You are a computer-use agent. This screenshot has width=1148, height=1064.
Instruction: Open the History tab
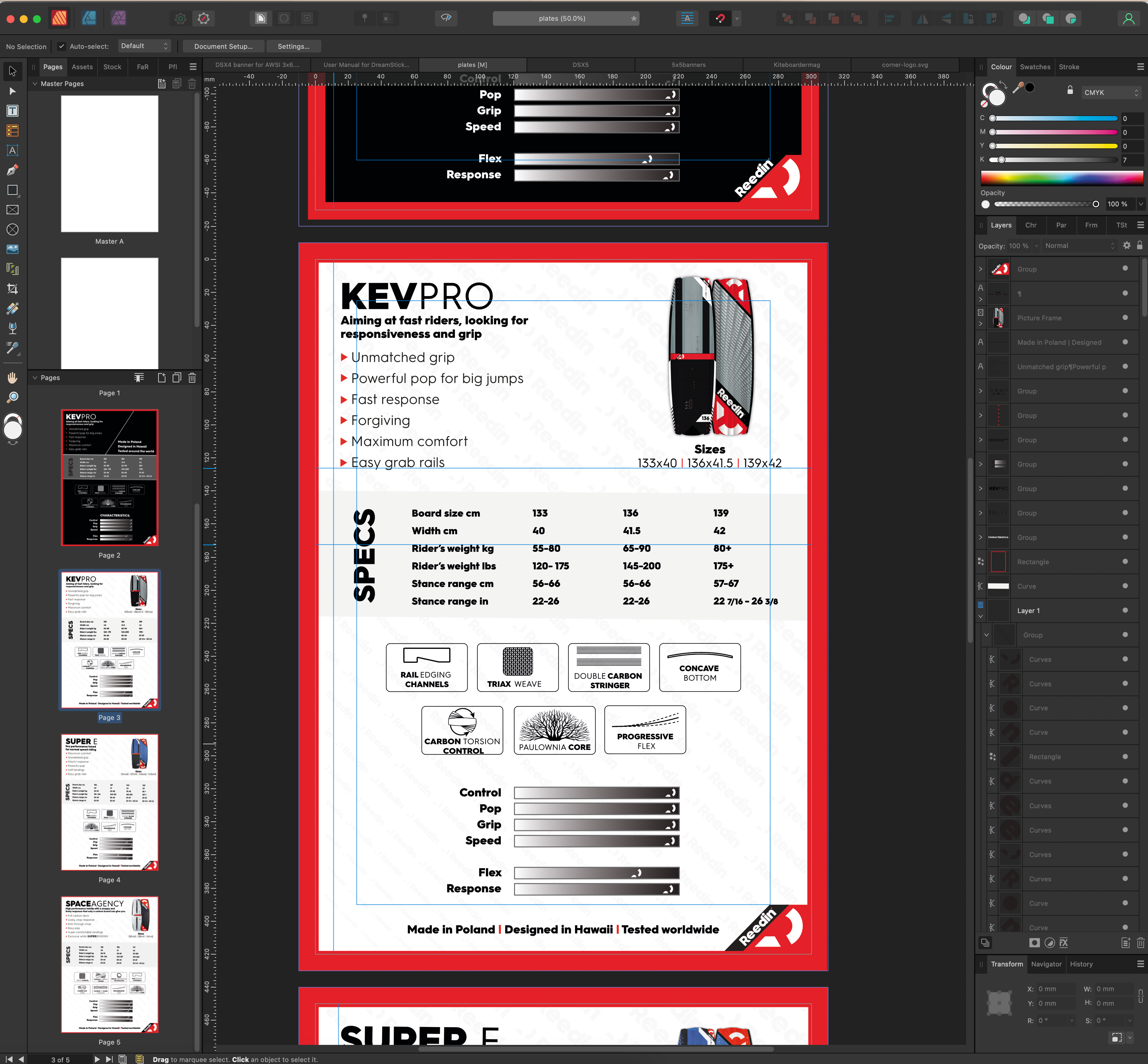(x=1081, y=964)
